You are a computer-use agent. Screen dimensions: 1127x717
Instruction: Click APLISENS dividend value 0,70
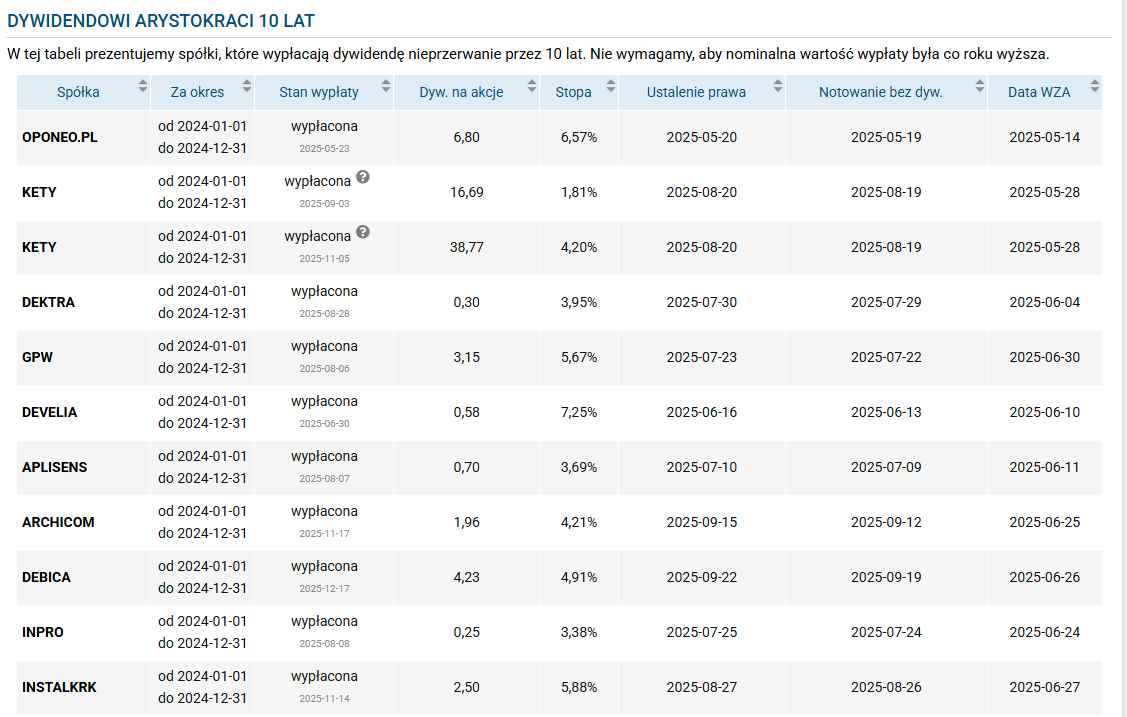[466, 467]
